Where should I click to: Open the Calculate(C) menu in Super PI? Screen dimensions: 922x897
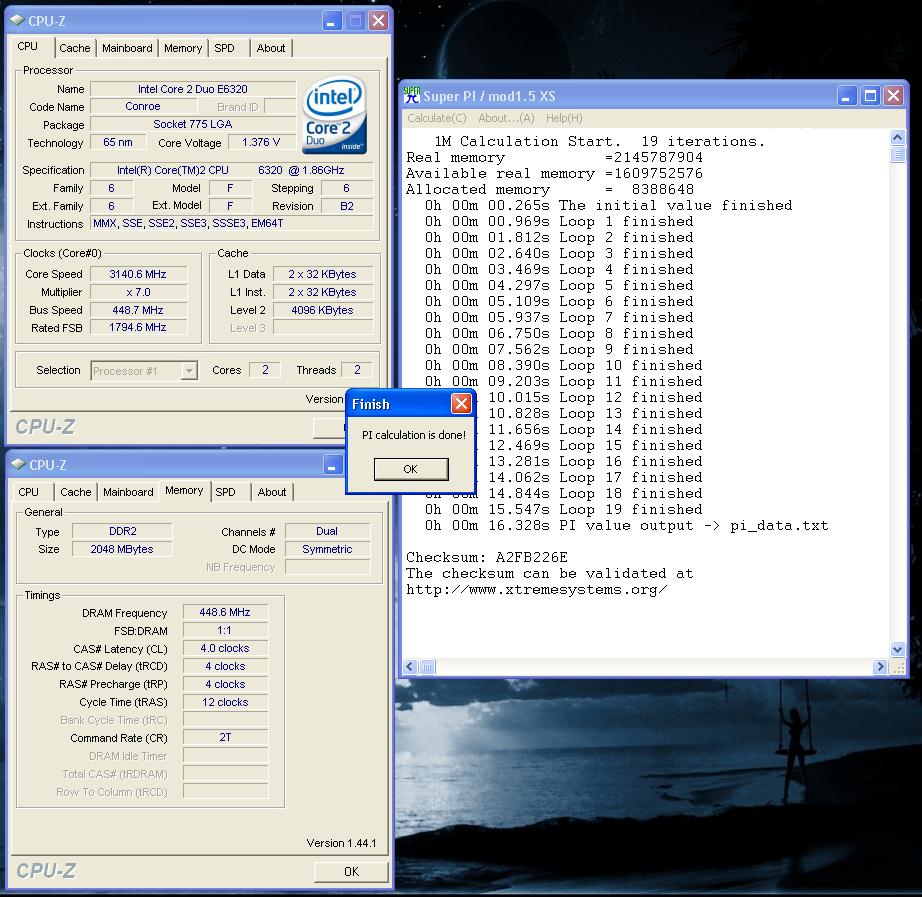[x=437, y=118]
